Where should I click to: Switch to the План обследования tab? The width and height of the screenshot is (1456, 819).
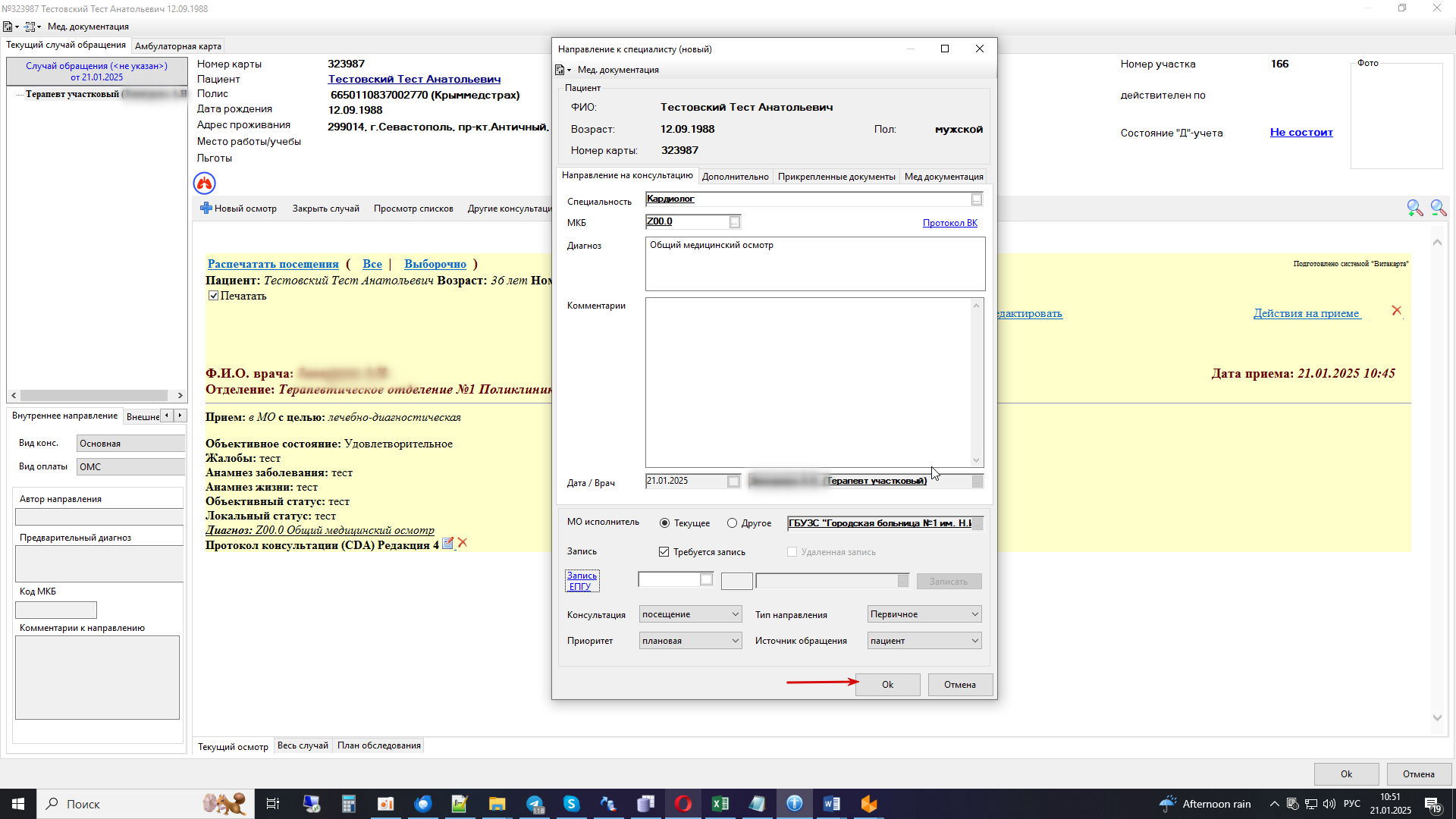pyautogui.click(x=378, y=745)
